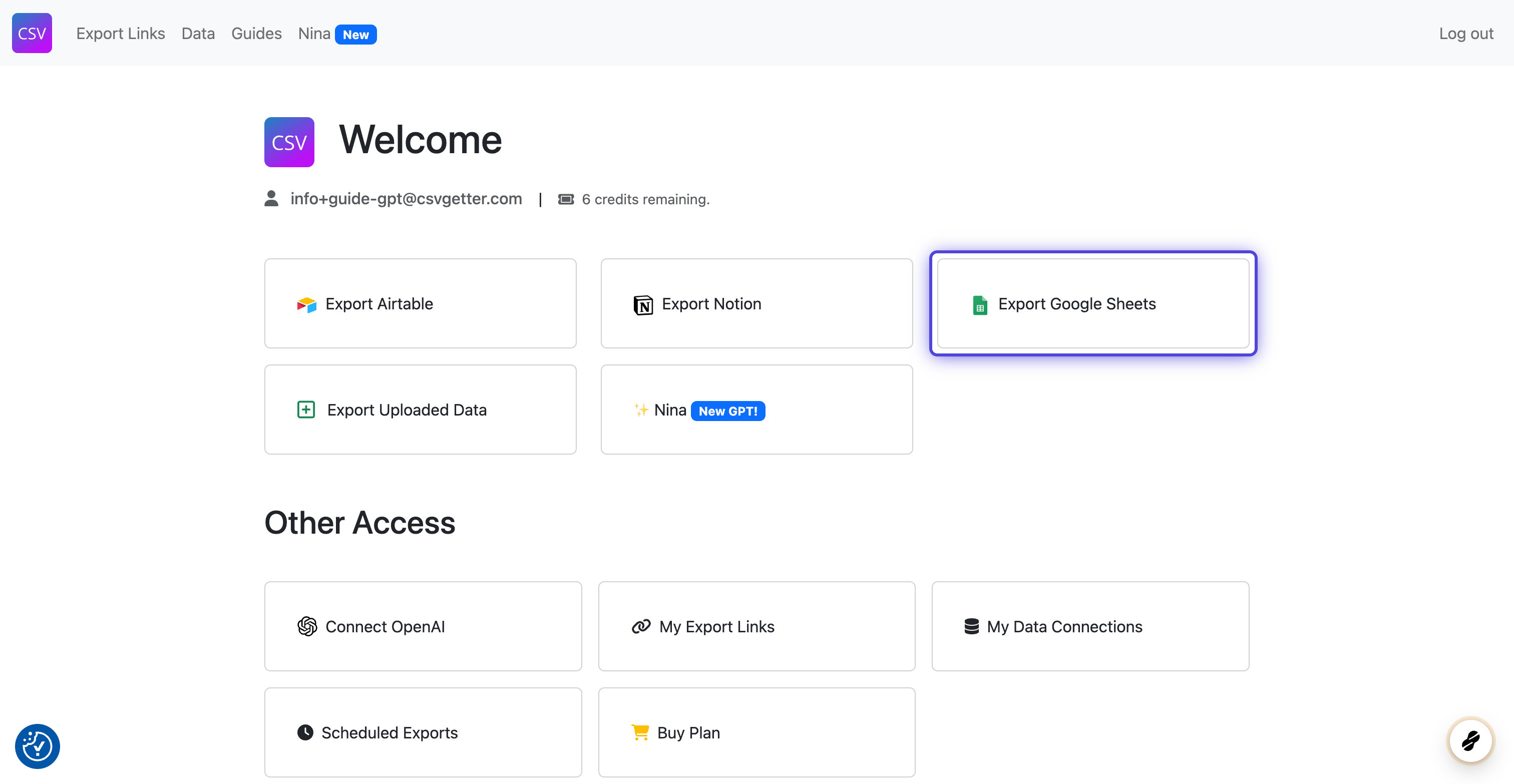Click the chain link icon
This screenshot has width=1514, height=784.
click(x=641, y=626)
